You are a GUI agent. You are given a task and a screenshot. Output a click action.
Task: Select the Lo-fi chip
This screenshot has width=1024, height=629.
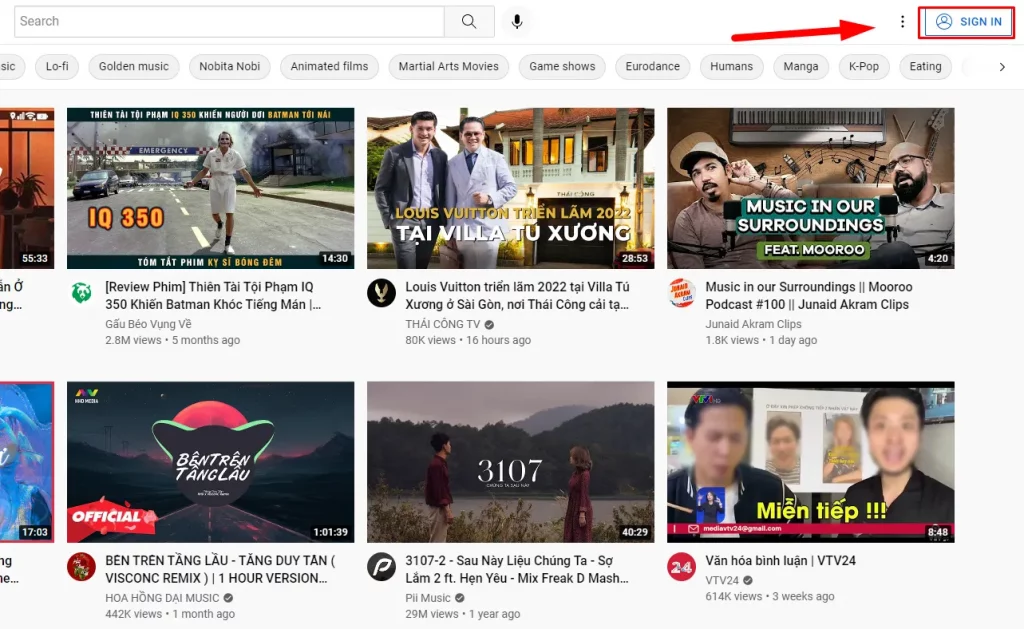57,66
